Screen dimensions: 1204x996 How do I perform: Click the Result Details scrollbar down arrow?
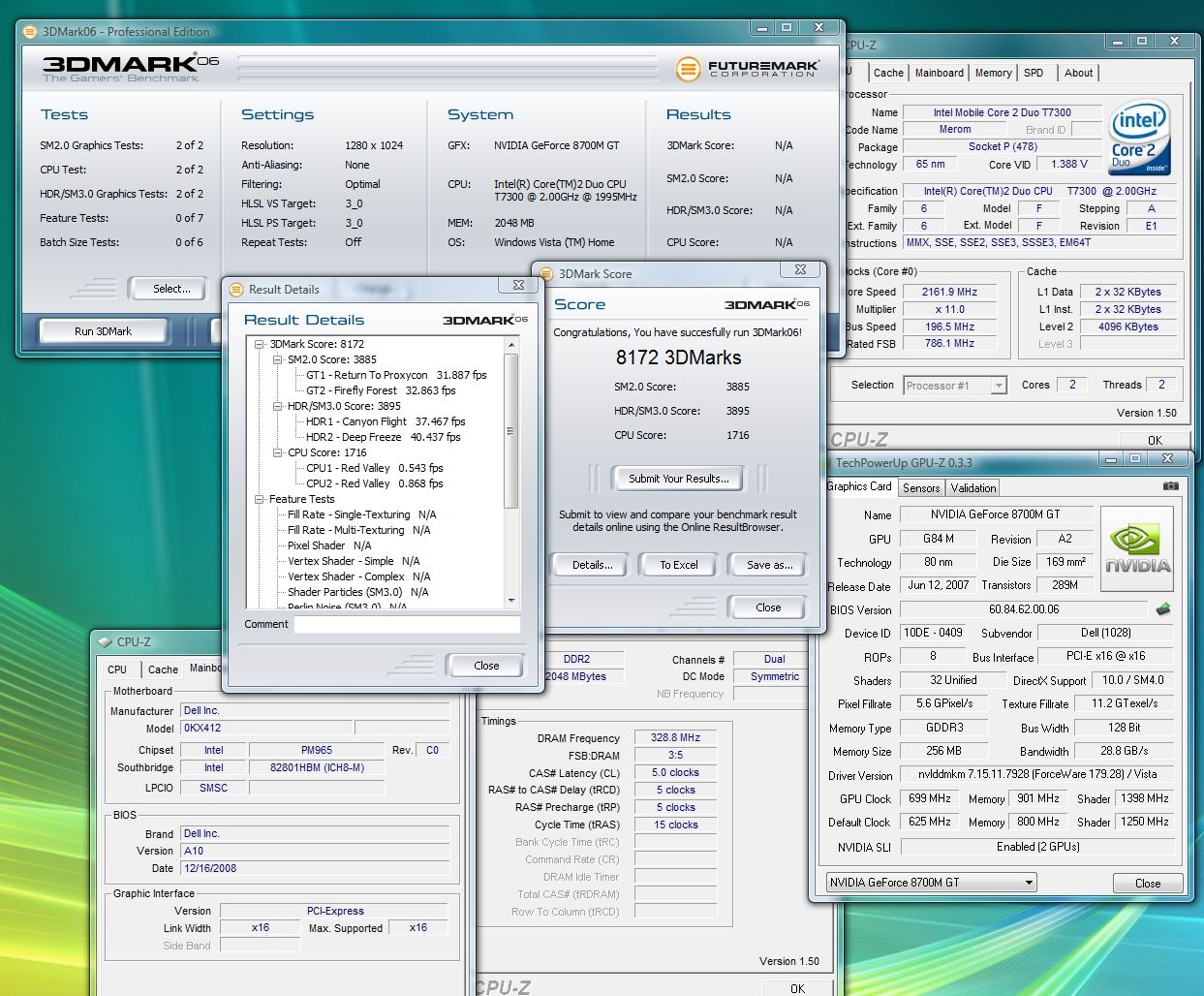(511, 601)
